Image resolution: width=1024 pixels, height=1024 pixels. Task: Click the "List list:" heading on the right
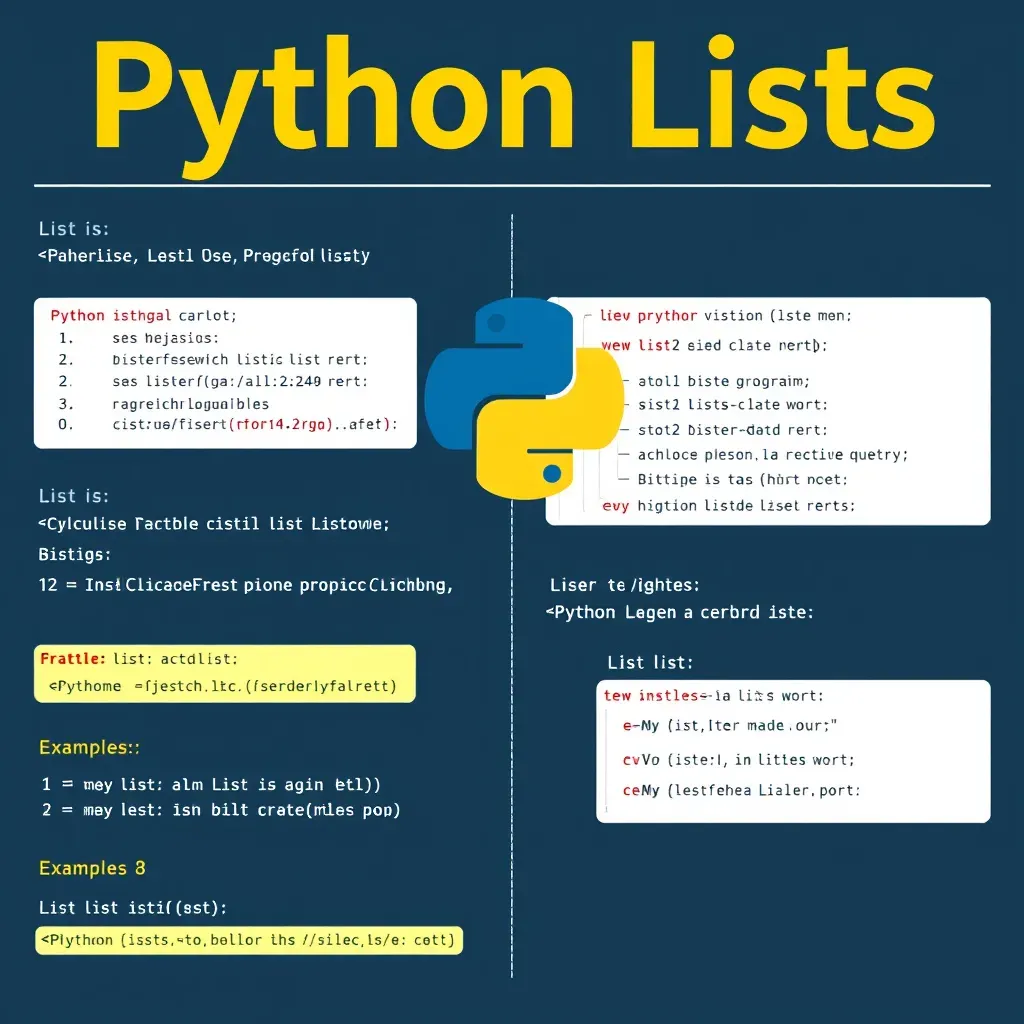[x=650, y=663]
